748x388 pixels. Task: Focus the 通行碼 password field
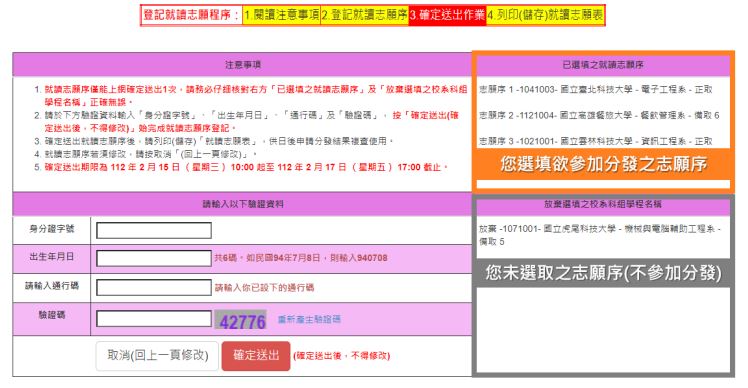coord(154,287)
